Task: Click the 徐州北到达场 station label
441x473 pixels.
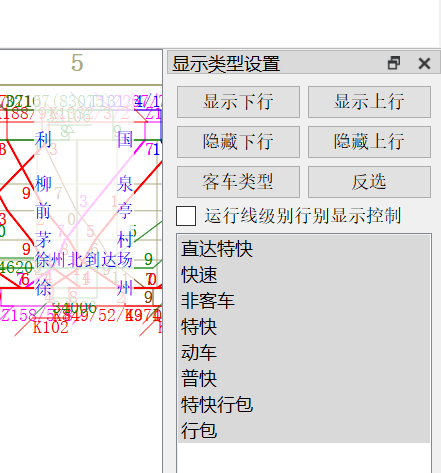Action: (x=84, y=260)
